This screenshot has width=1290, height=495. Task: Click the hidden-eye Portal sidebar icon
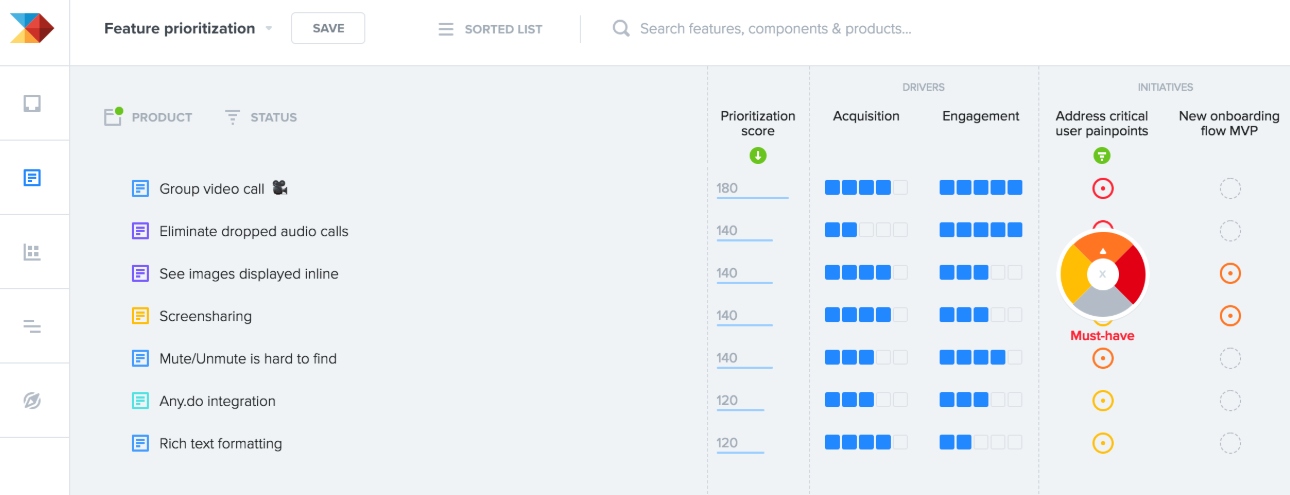(x=32, y=401)
